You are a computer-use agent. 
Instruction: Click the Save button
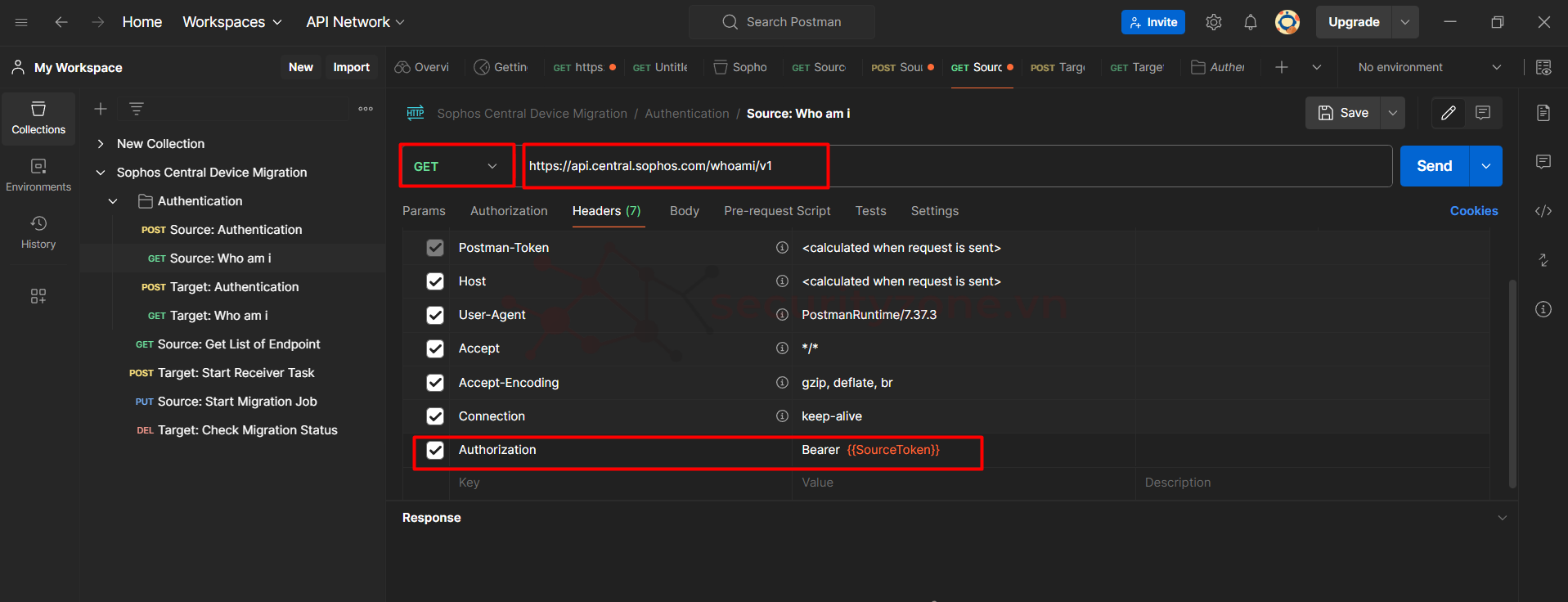1343,113
